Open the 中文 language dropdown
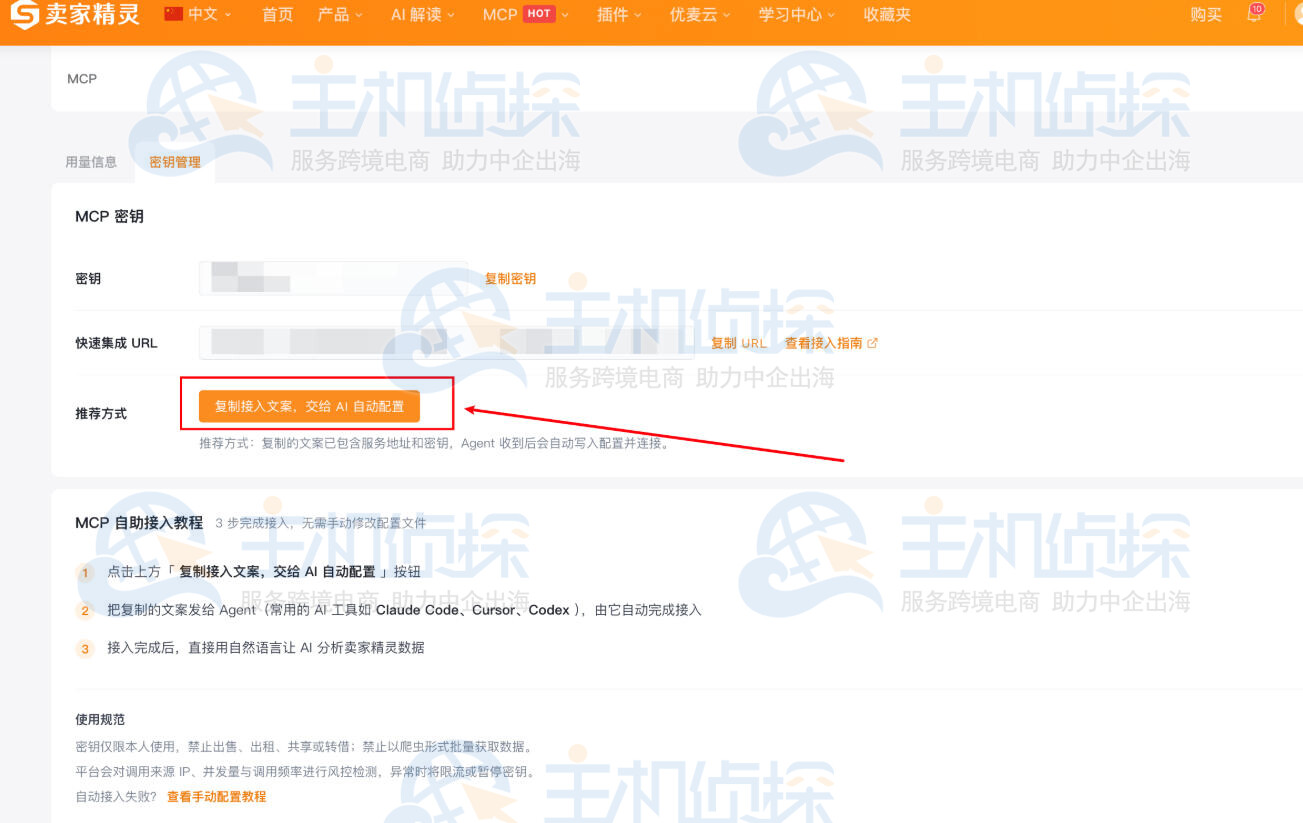1303x823 pixels. pyautogui.click(x=209, y=15)
